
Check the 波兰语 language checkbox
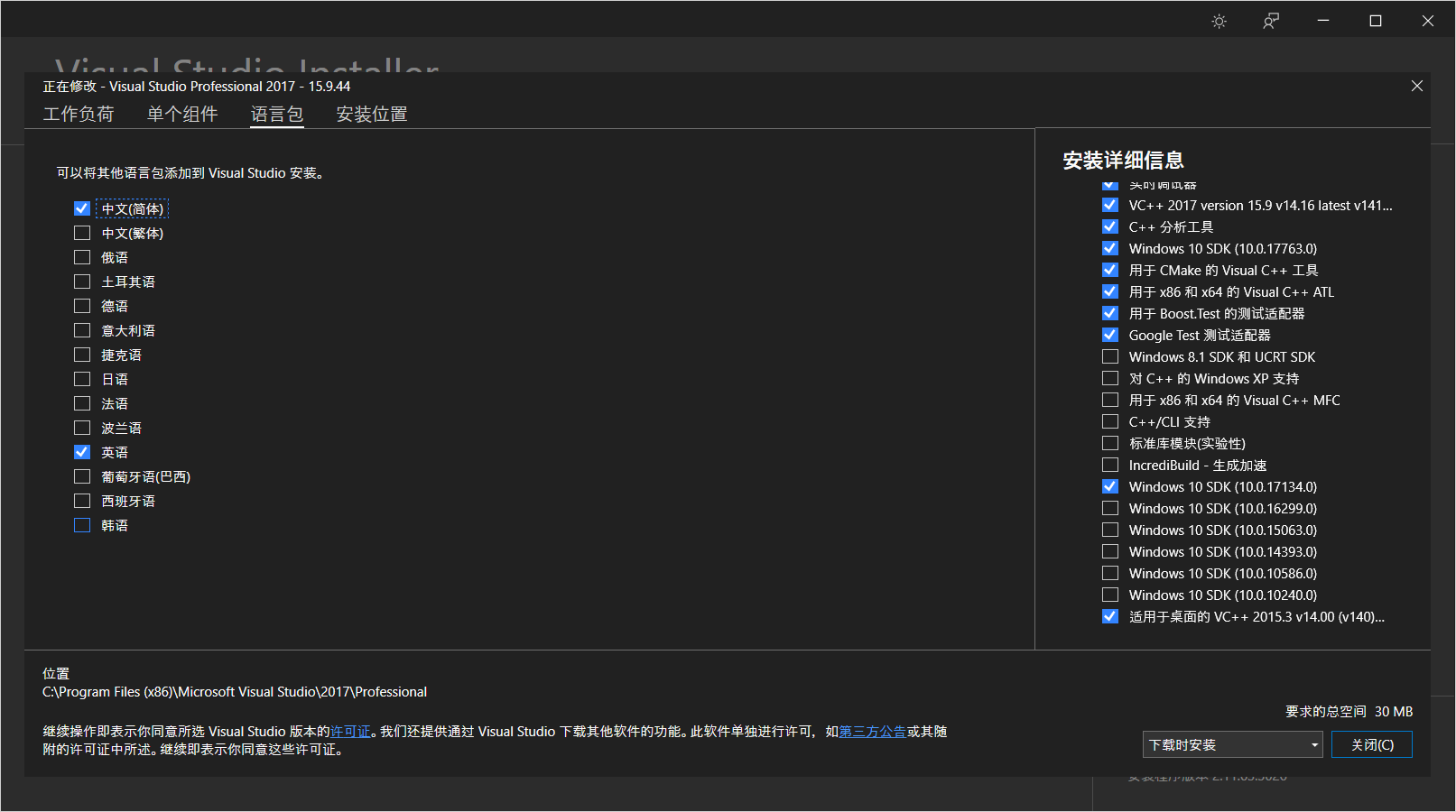pos(82,428)
